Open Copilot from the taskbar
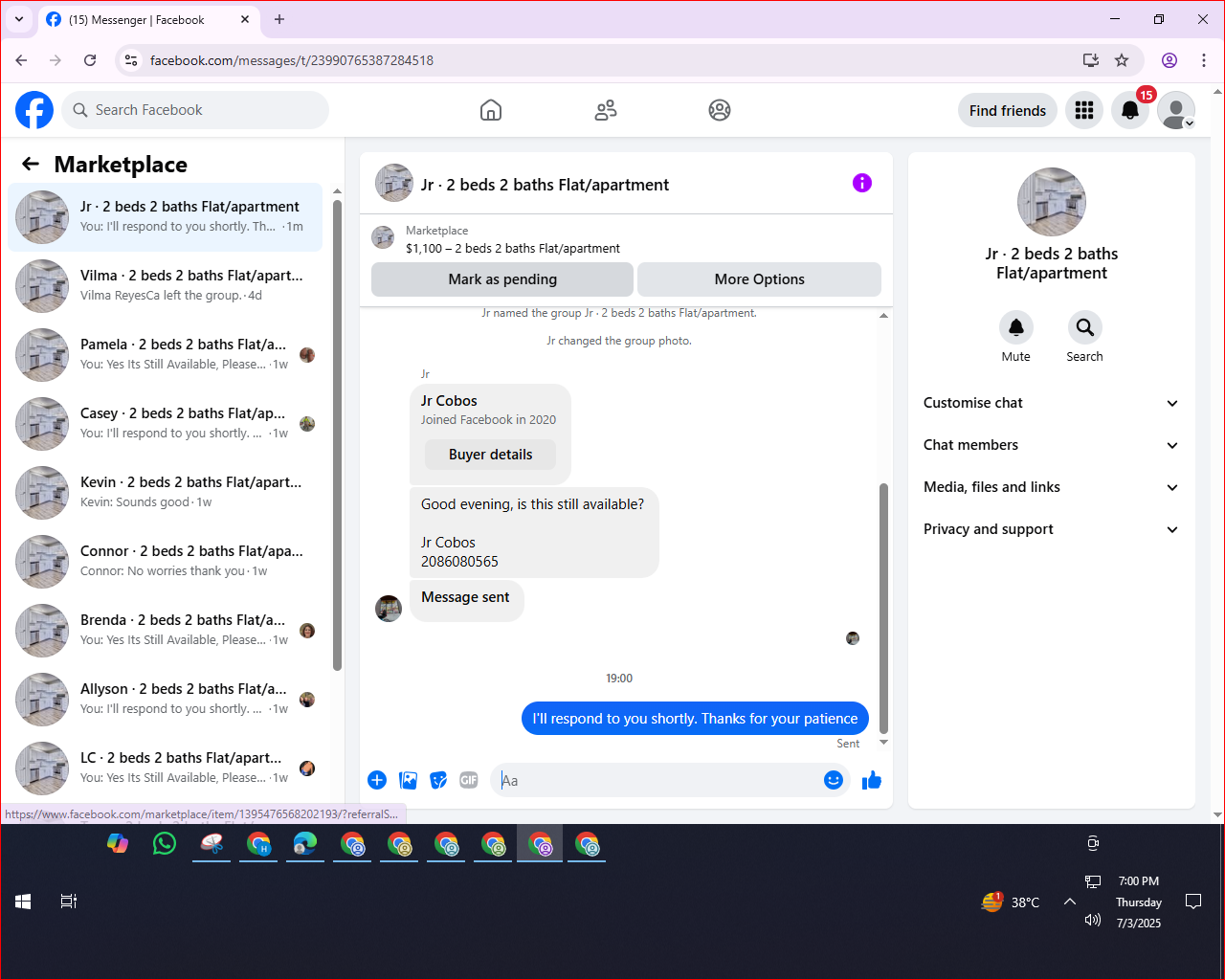 point(118,843)
